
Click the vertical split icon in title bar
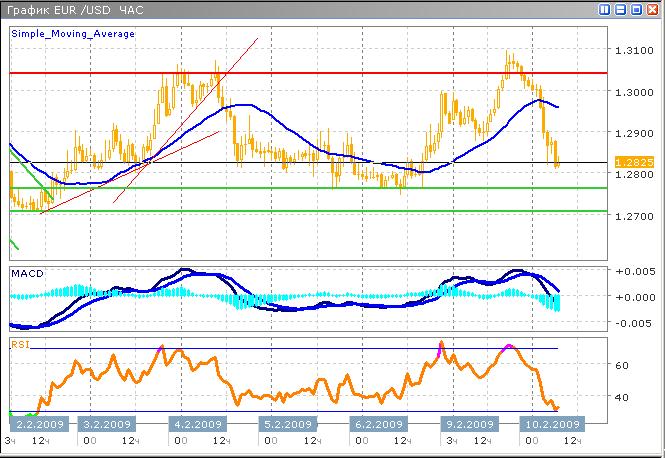(x=605, y=9)
